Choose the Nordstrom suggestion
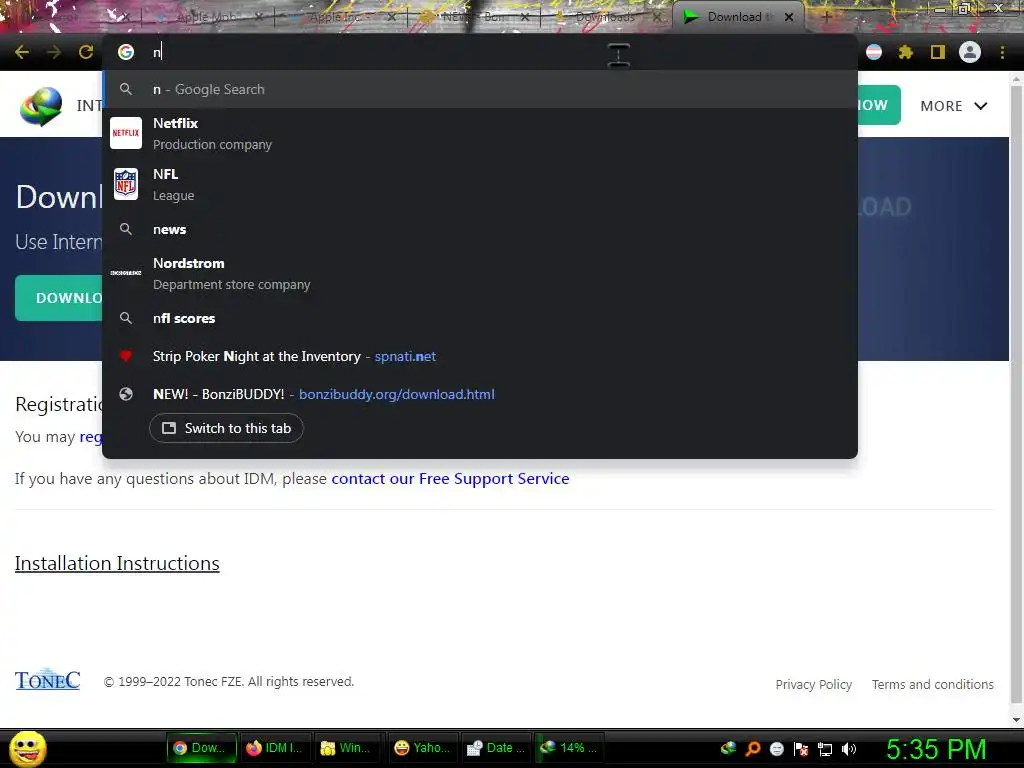Image resolution: width=1024 pixels, height=768 pixels. point(480,274)
